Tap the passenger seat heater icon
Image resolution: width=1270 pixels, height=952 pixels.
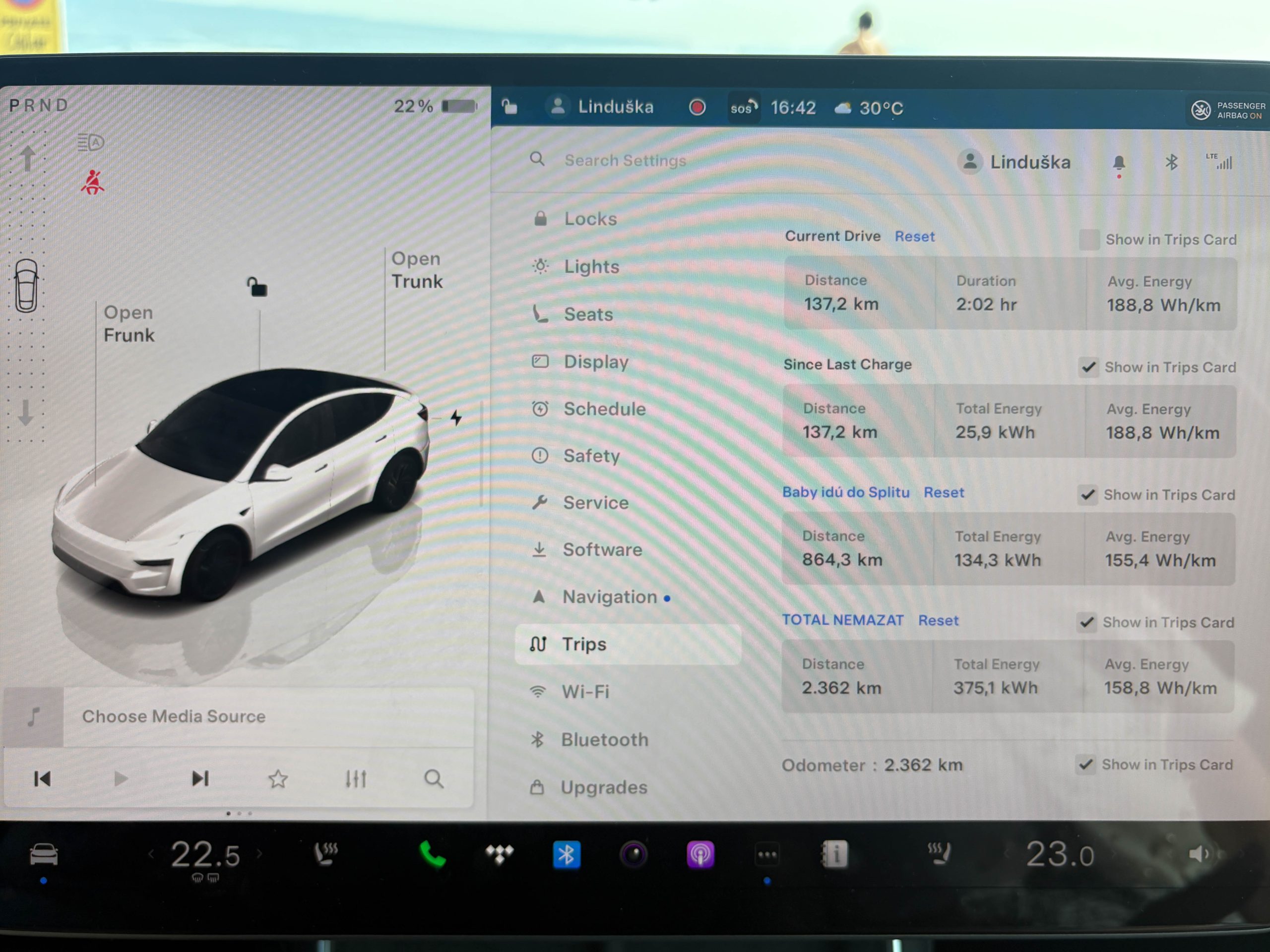pos(939,854)
